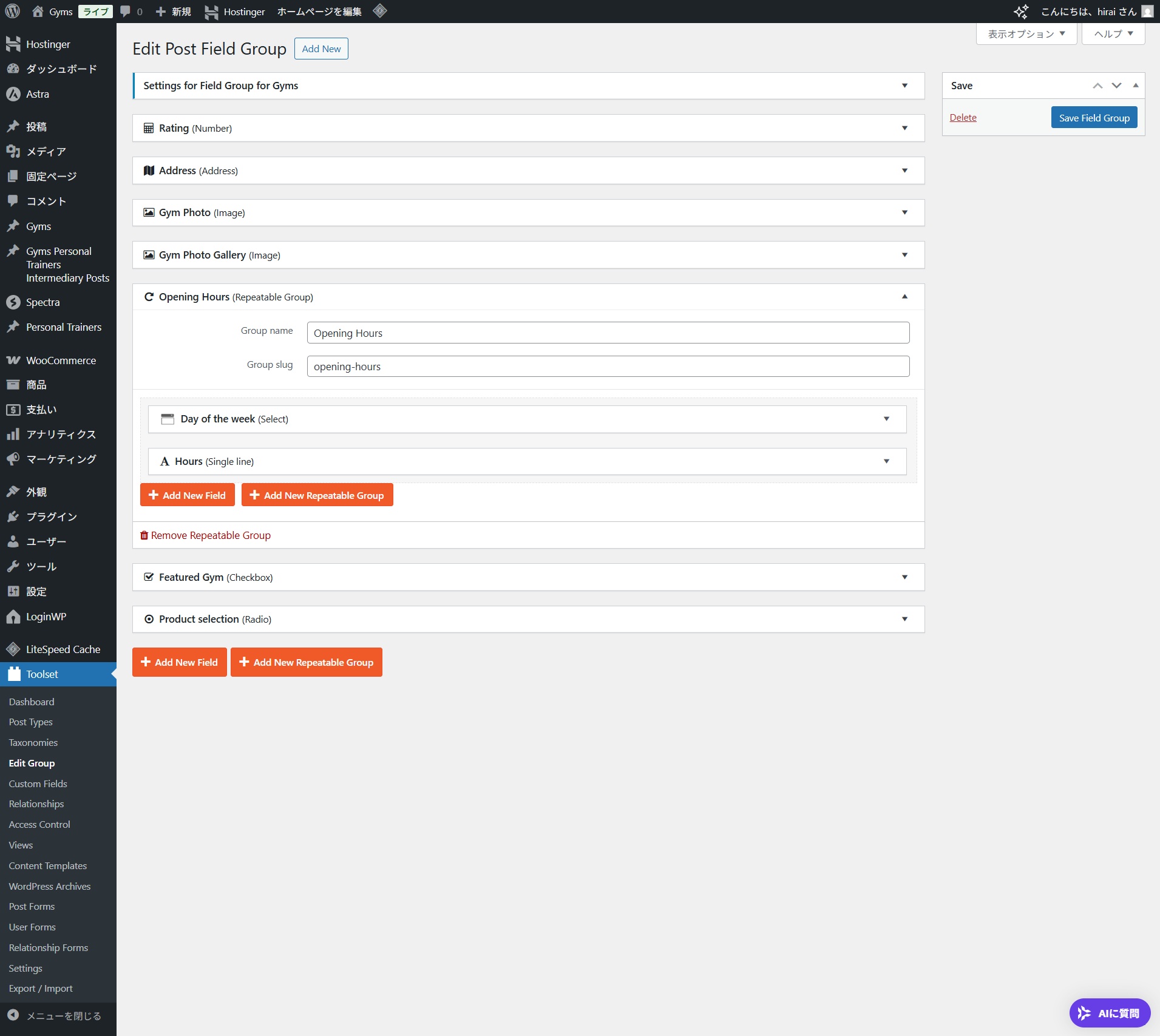Expand the Product selection (Radio) field

coord(904,619)
